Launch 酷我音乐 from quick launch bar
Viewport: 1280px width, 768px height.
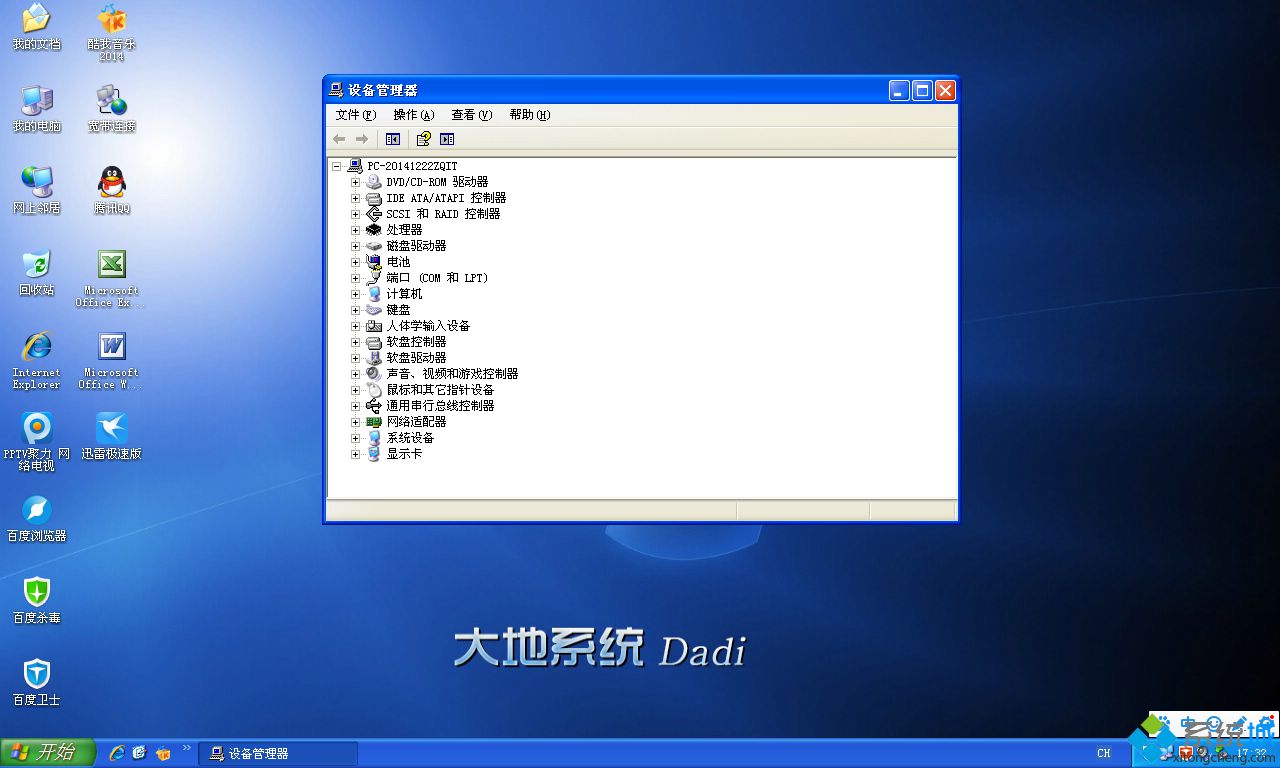(x=163, y=753)
